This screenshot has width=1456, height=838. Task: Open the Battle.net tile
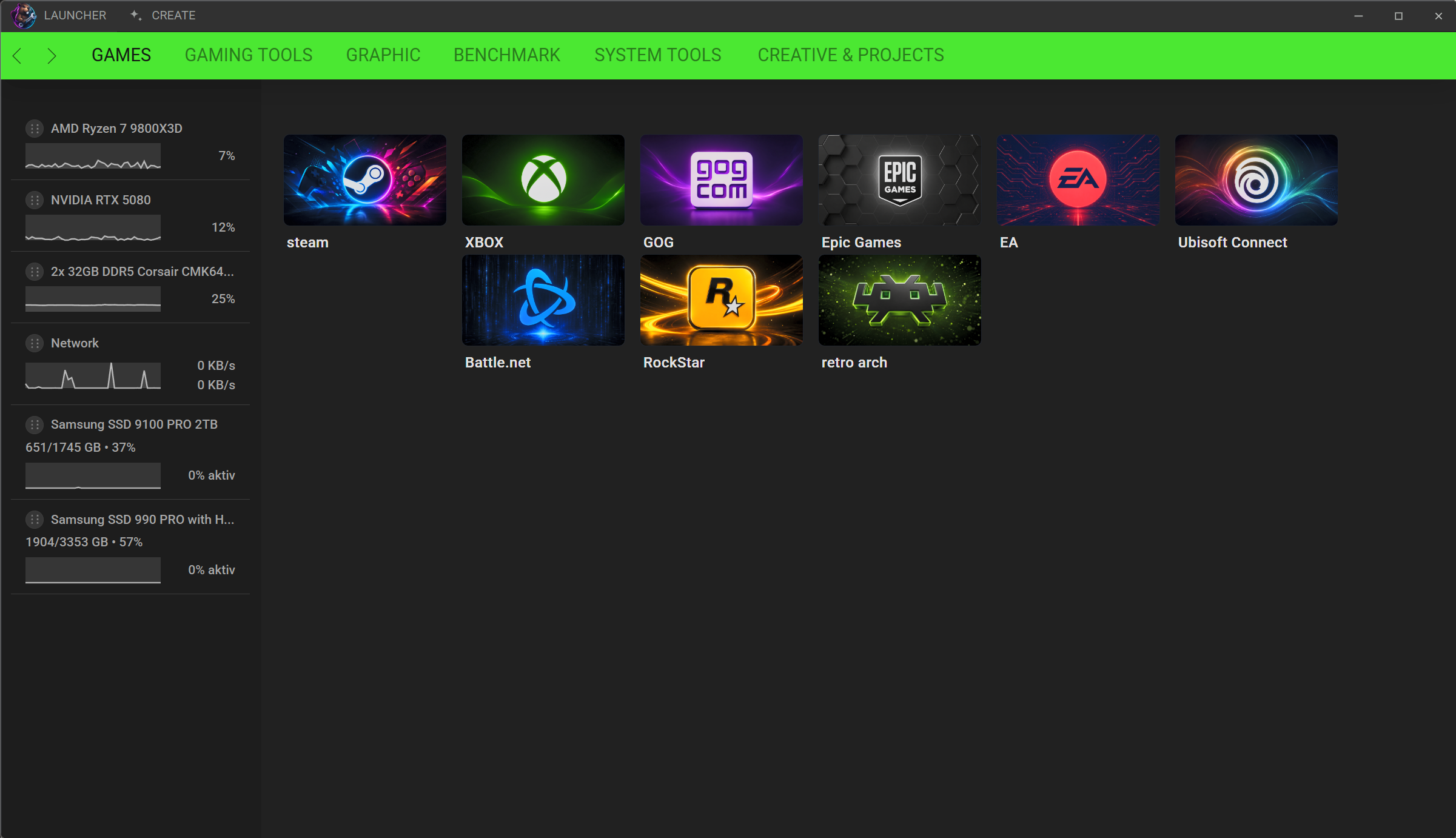pyautogui.click(x=543, y=300)
